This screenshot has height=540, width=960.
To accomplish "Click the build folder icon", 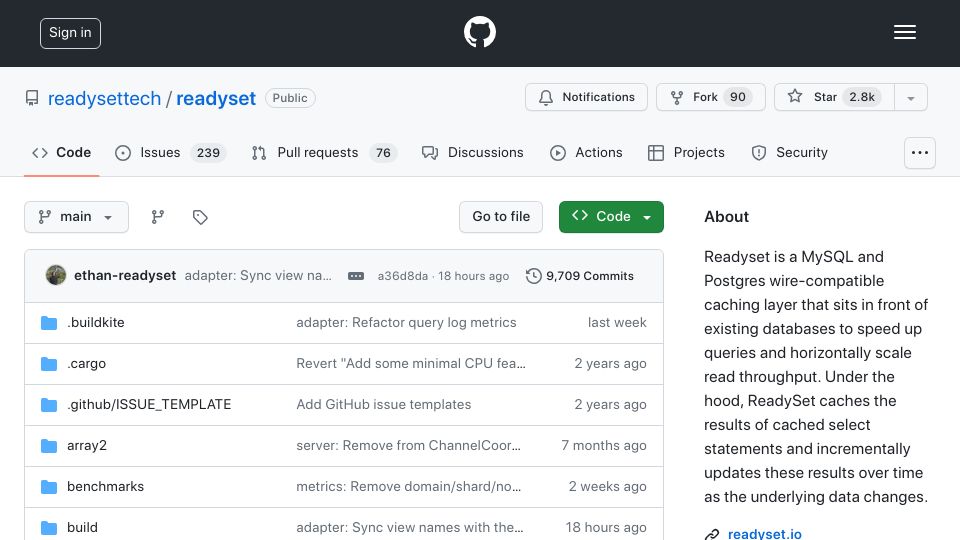I will click(49, 527).
